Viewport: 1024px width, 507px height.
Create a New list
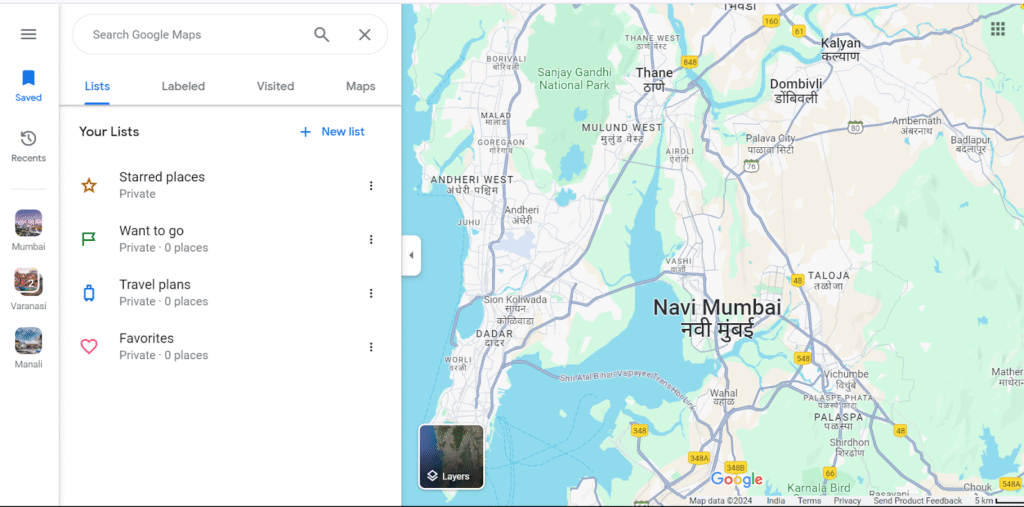[x=332, y=131]
